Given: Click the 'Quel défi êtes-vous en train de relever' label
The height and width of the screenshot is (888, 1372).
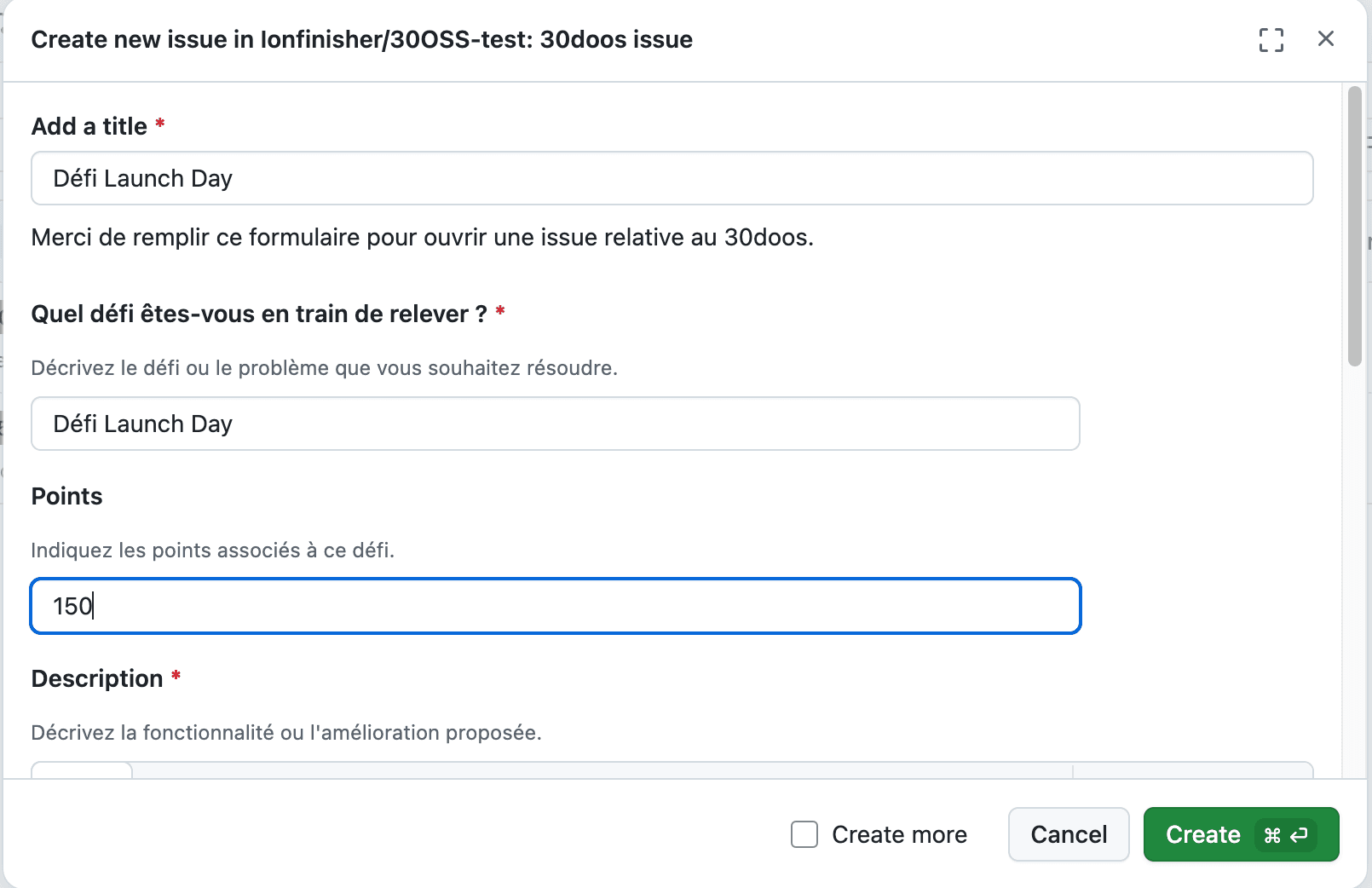Looking at the screenshot, I should [258, 314].
